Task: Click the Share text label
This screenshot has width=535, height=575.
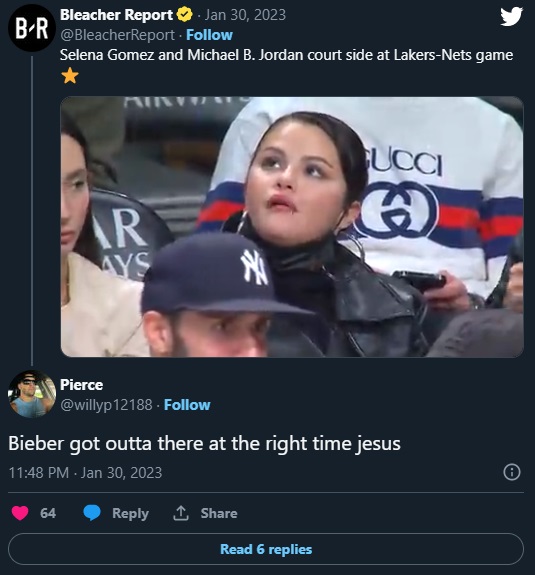Action: (x=219, y=513)
